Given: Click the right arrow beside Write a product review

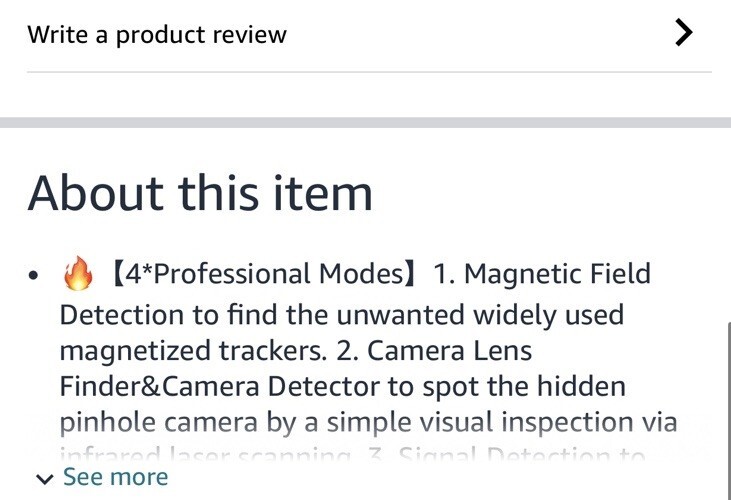Looking at the screenshot, I should (684, 34).
